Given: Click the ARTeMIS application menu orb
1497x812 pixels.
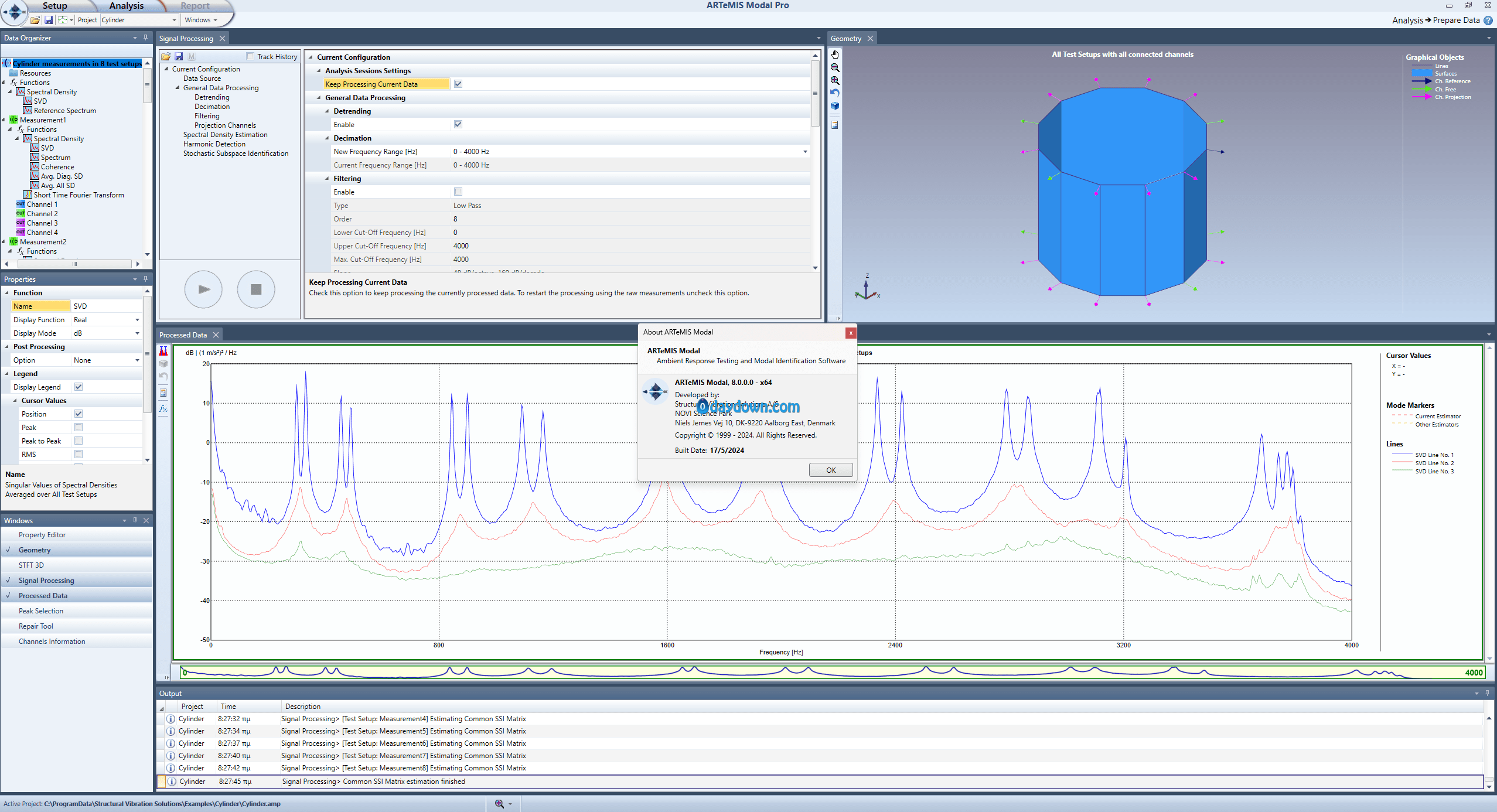Looking at the screenshot, I should [14, 12].
